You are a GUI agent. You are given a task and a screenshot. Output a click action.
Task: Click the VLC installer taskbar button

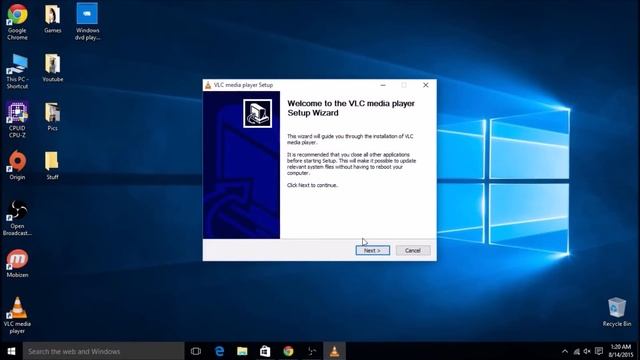click(334, 351)
